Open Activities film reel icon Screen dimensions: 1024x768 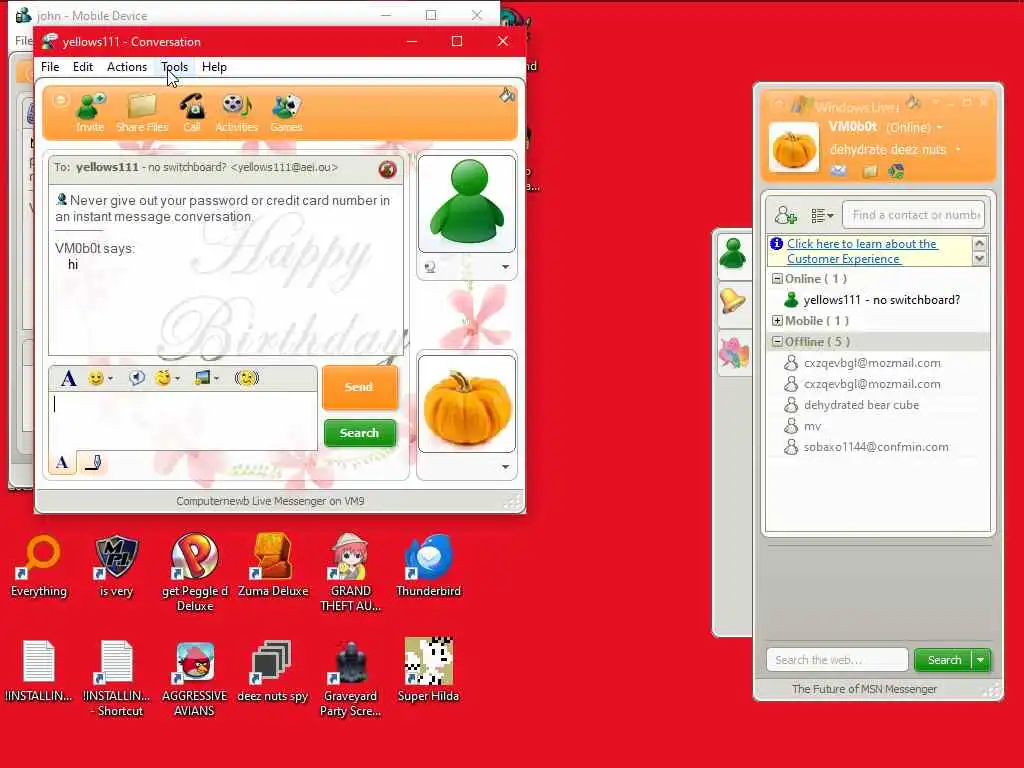(236, 112)
